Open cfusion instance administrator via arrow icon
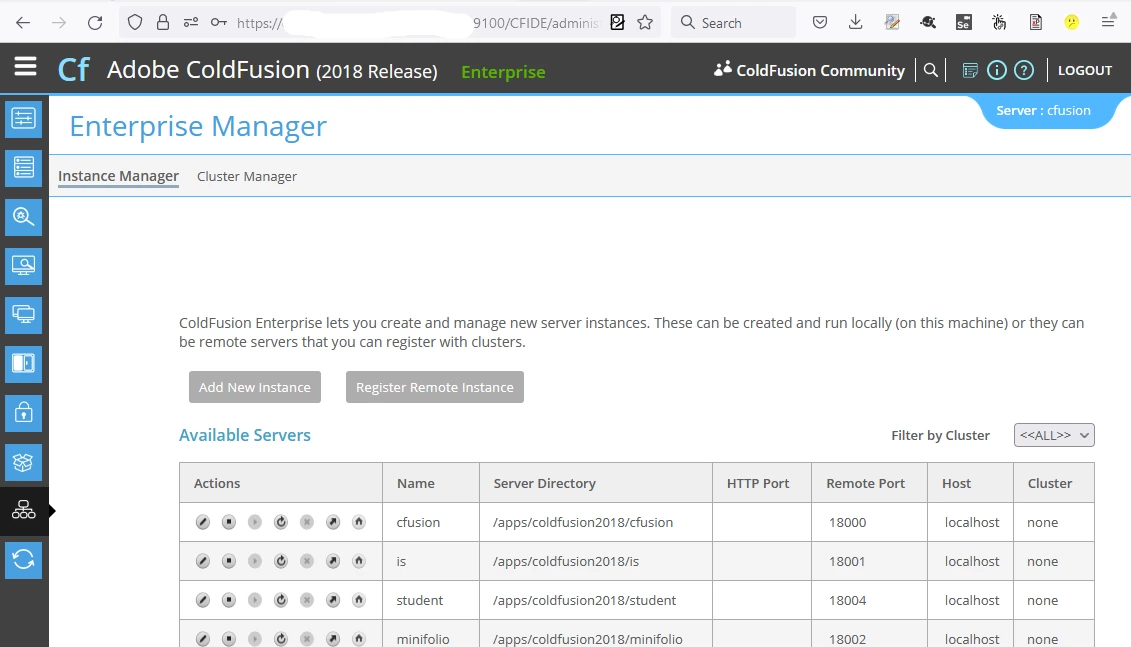The height and width of the screenshot is (647, 1131). point(333,522)
